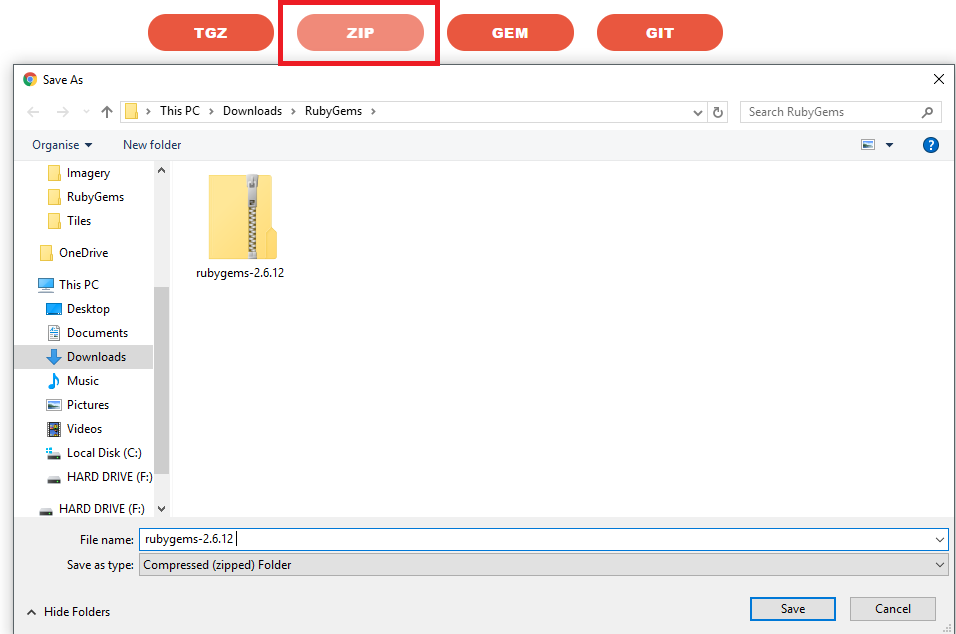
Task: Click the search magnifier icon
Action: [x=927, y=112]
